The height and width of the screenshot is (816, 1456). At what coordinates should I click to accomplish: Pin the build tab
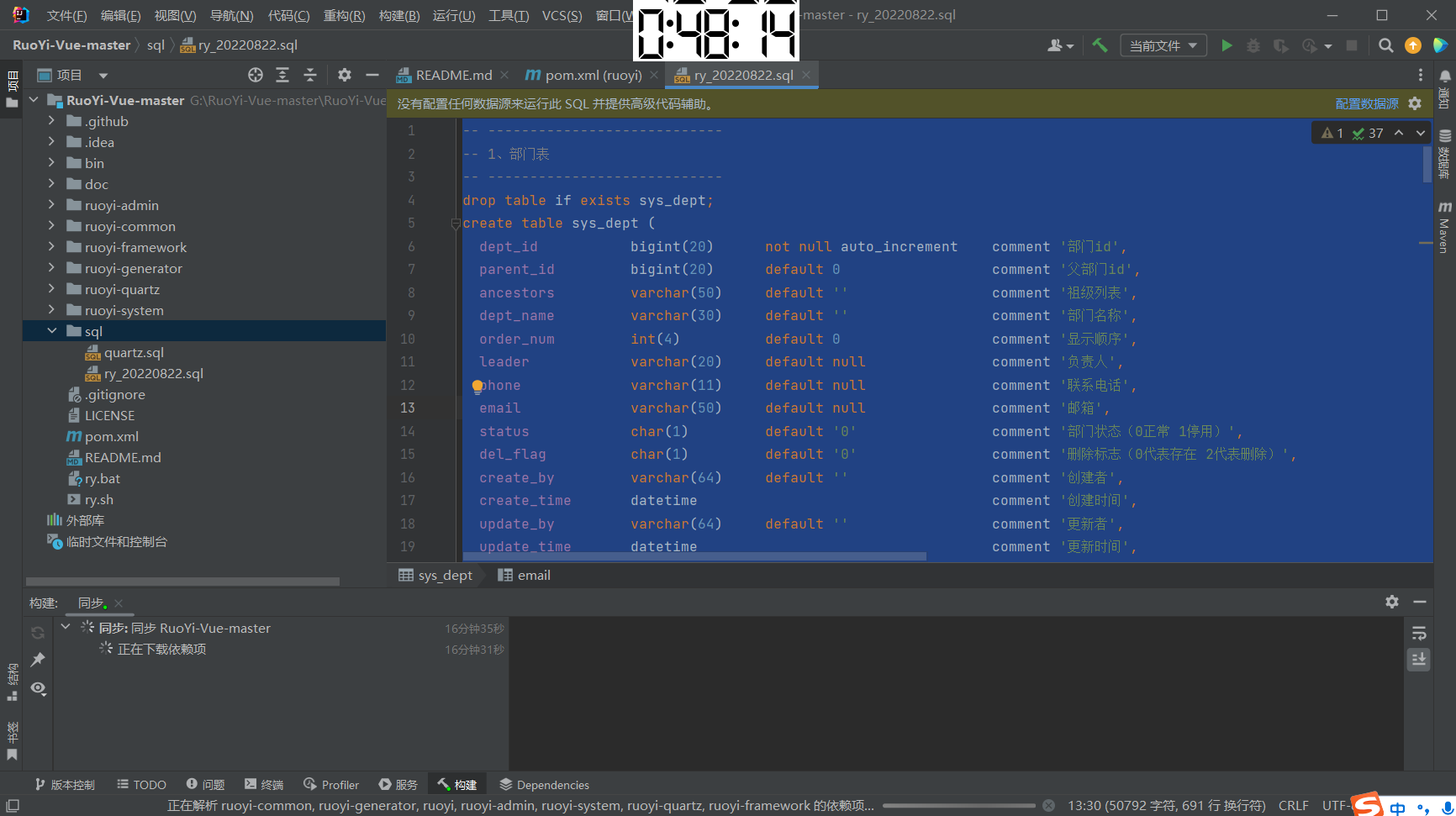coord(38,660)
